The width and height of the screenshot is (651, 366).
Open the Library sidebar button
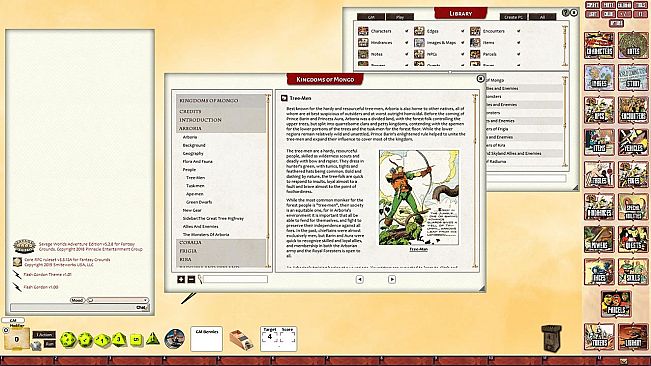[x=633, y=337]
